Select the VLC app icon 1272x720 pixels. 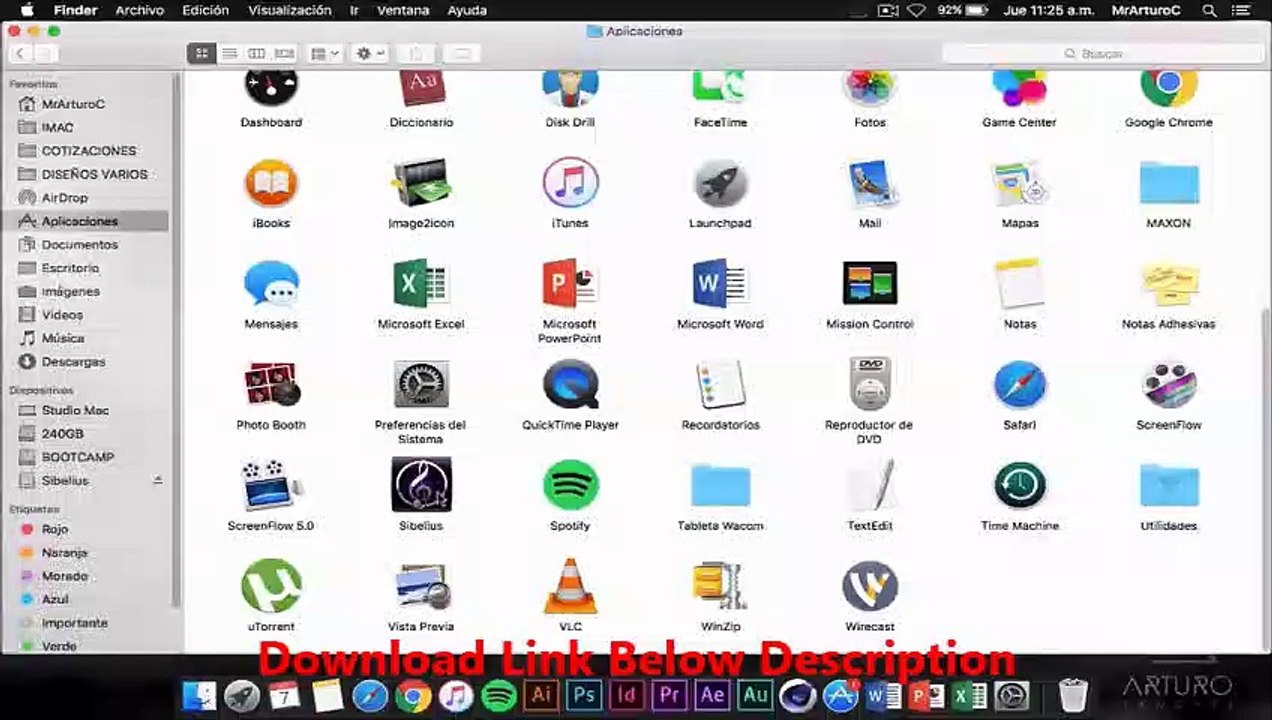pyautogui.click(x=570, y=588)
